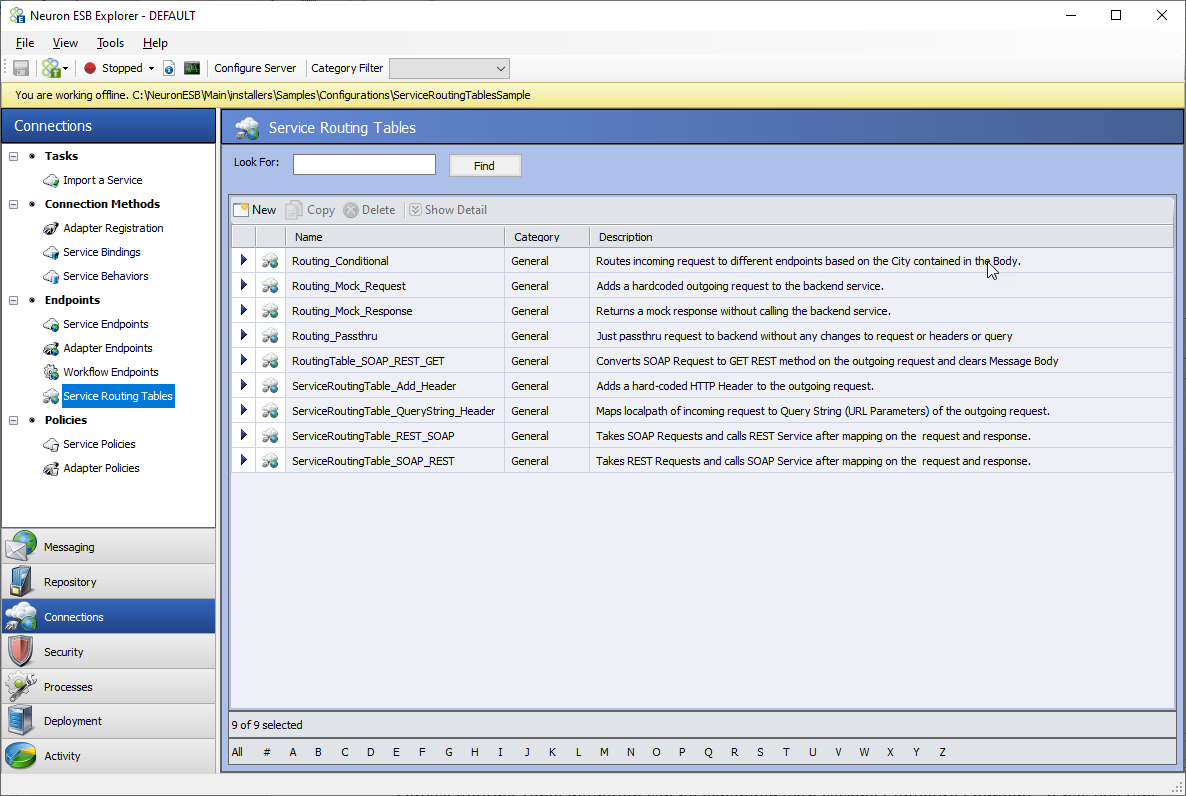Click the Security shield icon
This screenshot has width=1186, height=796.
pos(20,651)
